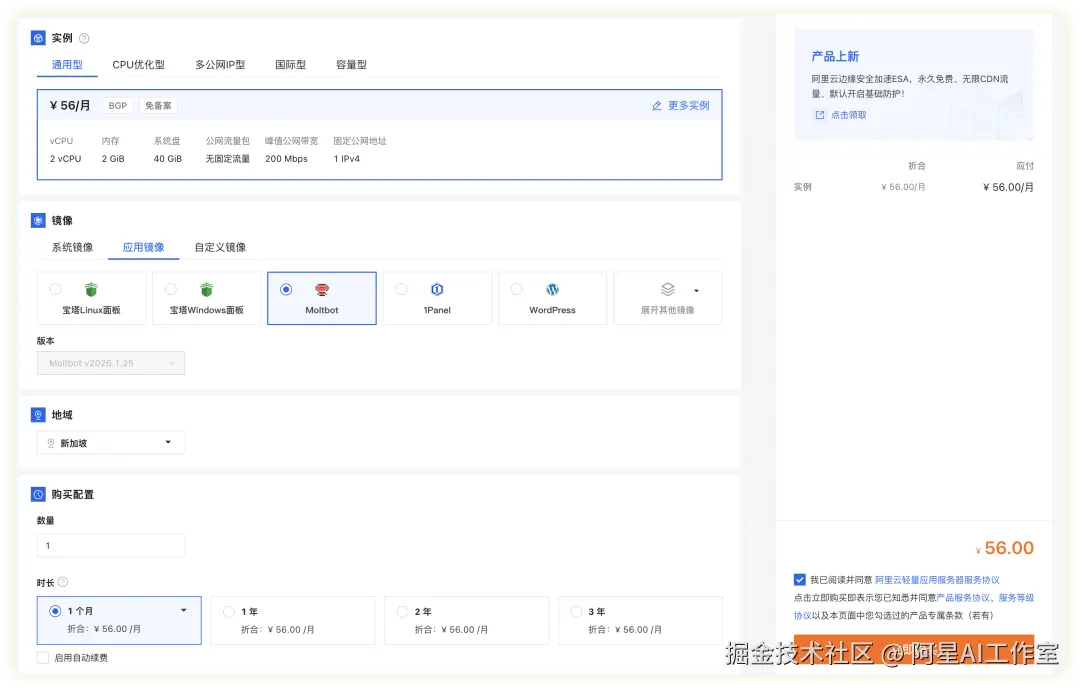Click the 地域 section location icon
The image size is (1080, 688).
pyautogui.click(x=39, y=415)
